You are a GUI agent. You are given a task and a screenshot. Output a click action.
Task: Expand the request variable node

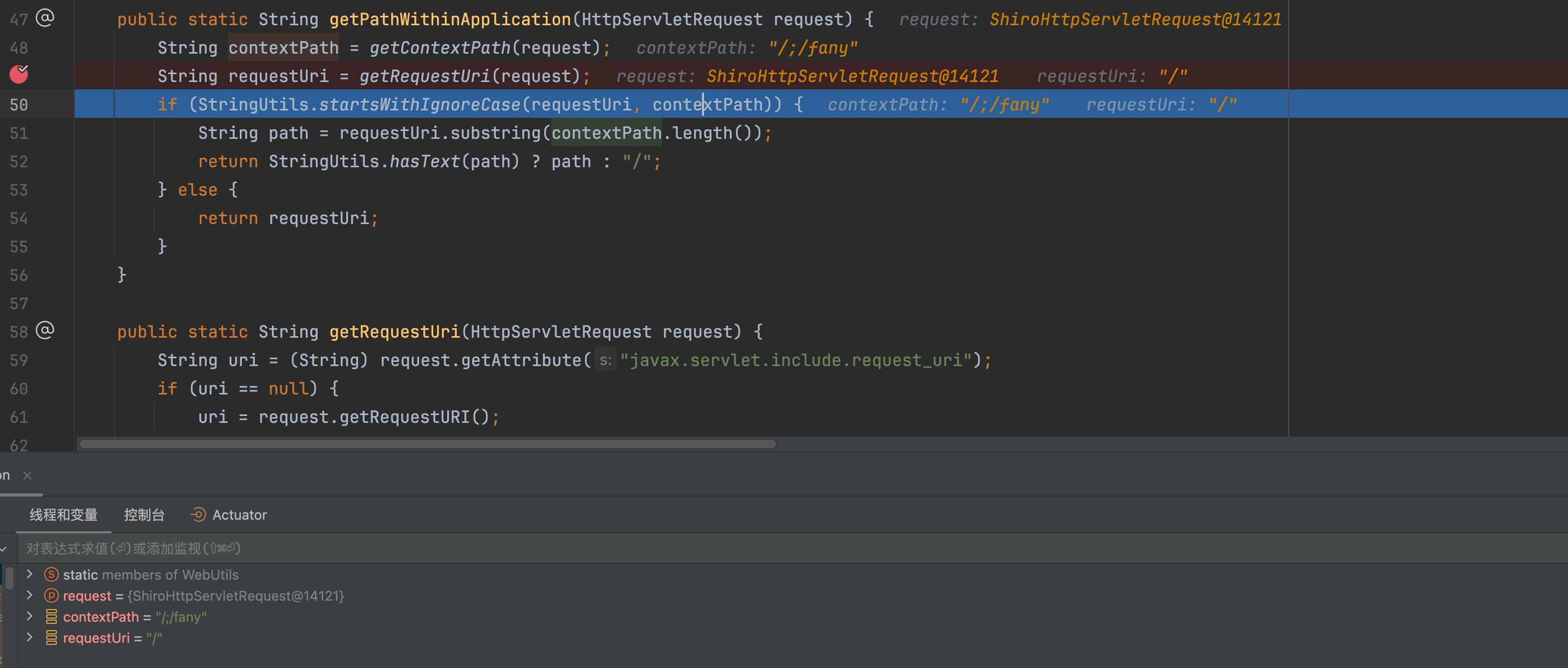tap(29, 595)
